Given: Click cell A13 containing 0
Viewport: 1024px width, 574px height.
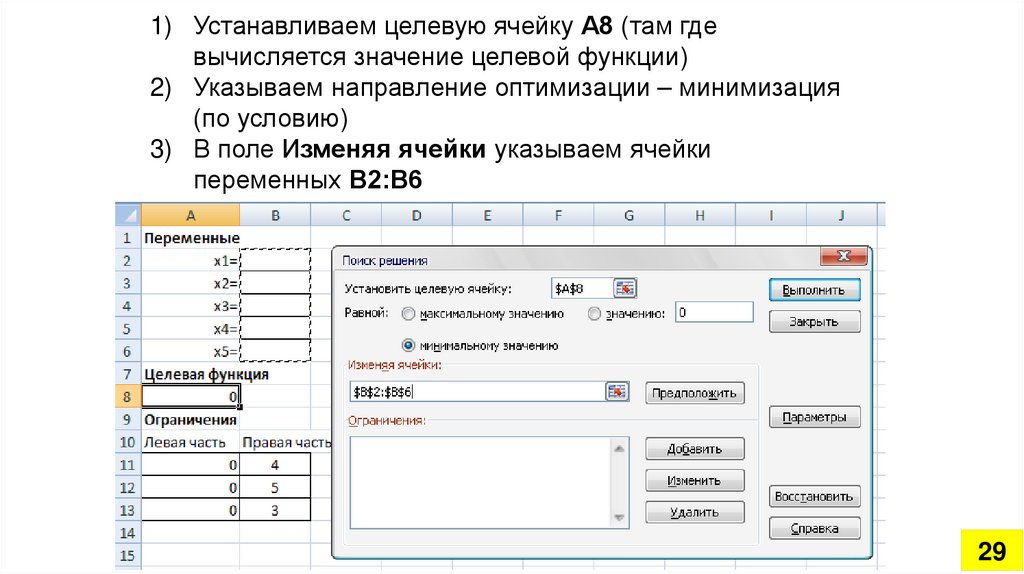Looking at the screenshot, I should coord(190,510).
